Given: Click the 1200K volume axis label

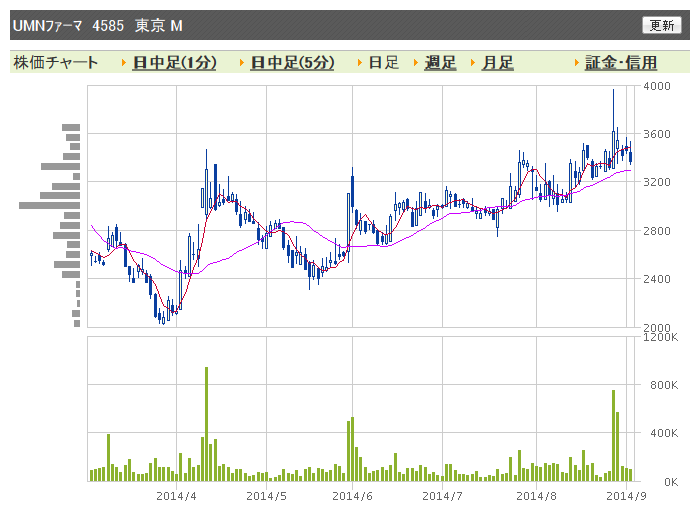Looking at the screenshot, I should pos(661,337).
